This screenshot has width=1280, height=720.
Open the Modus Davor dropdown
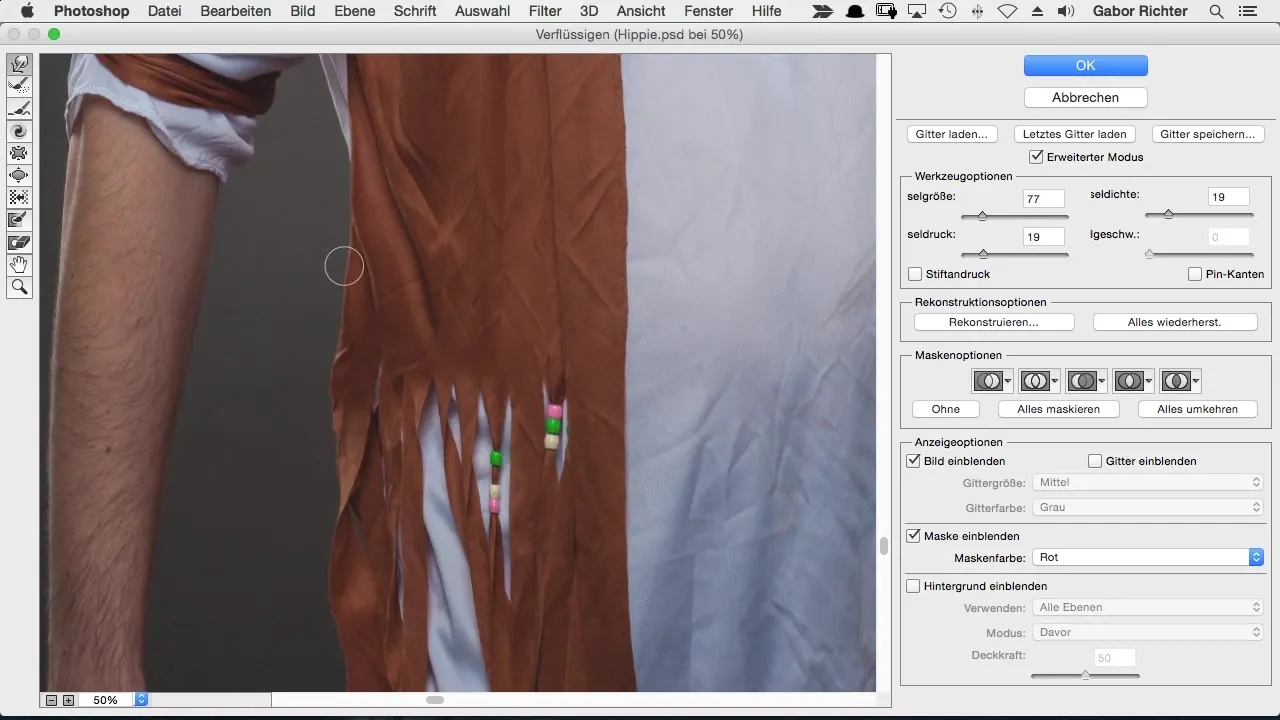1149,632
